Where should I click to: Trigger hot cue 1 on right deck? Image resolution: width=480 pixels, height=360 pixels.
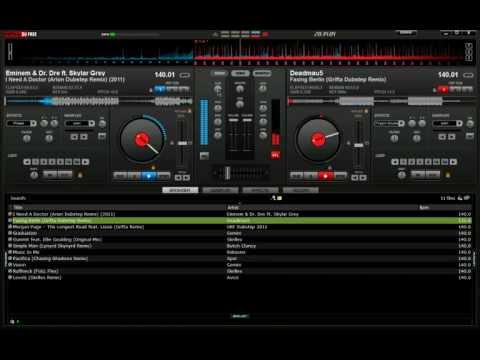(443, 89)
